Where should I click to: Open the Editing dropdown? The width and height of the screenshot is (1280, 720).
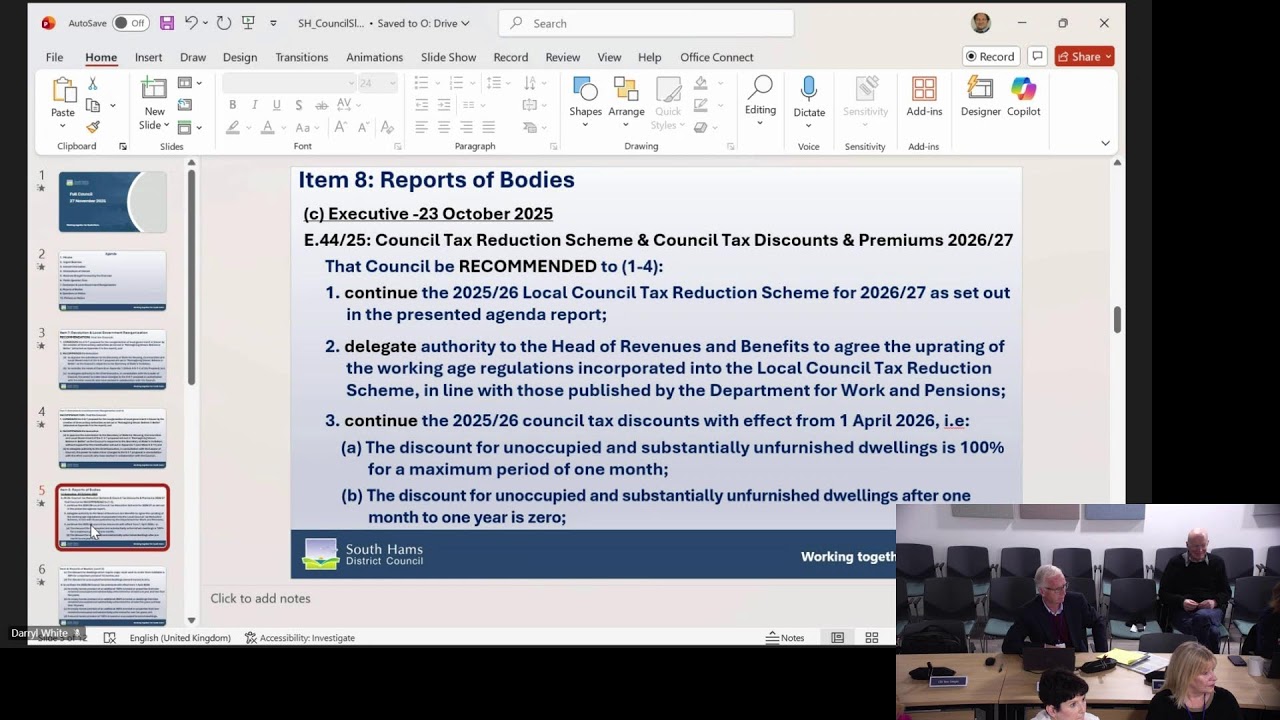pyautogui.click(x=760, y=100)
